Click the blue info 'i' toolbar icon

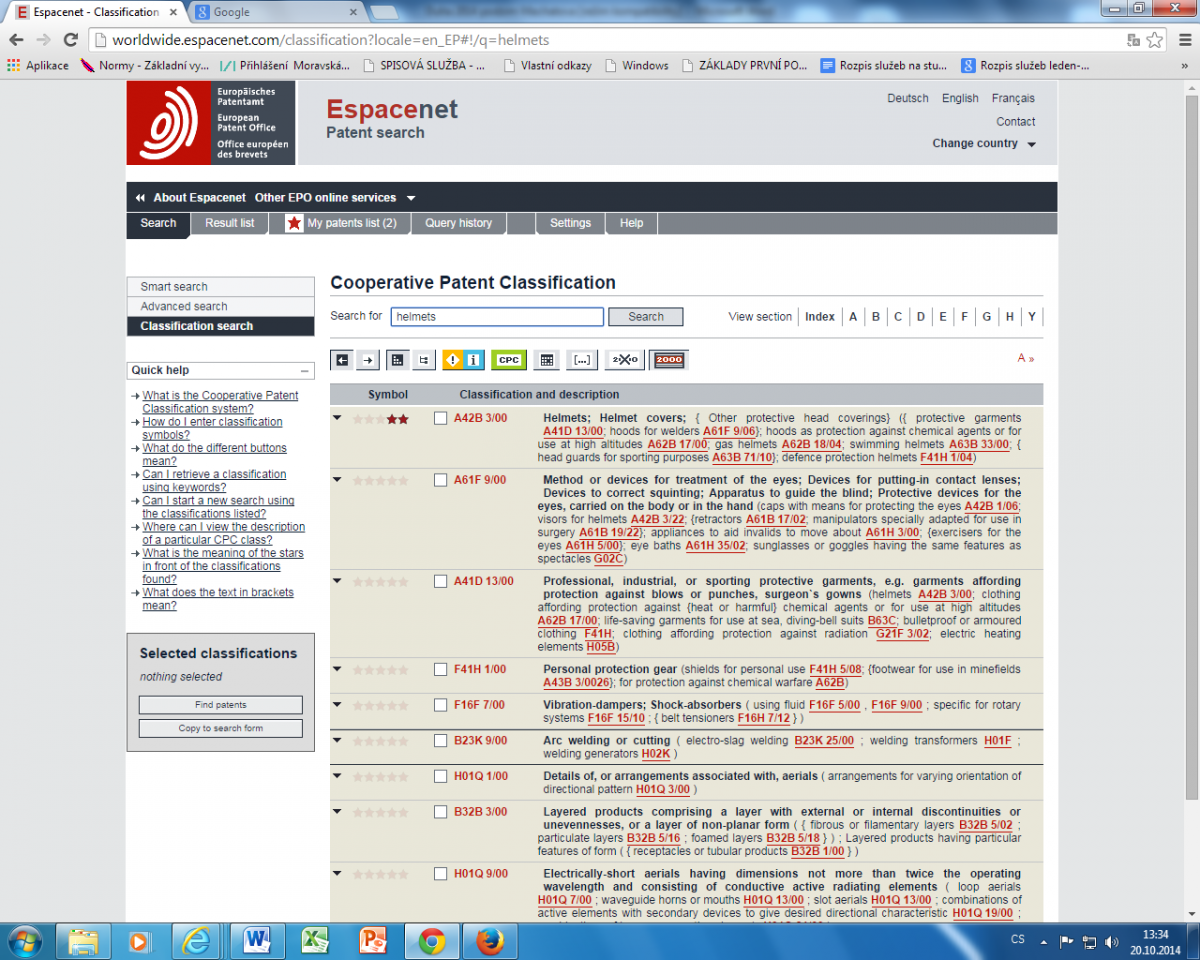click(474, 360)
